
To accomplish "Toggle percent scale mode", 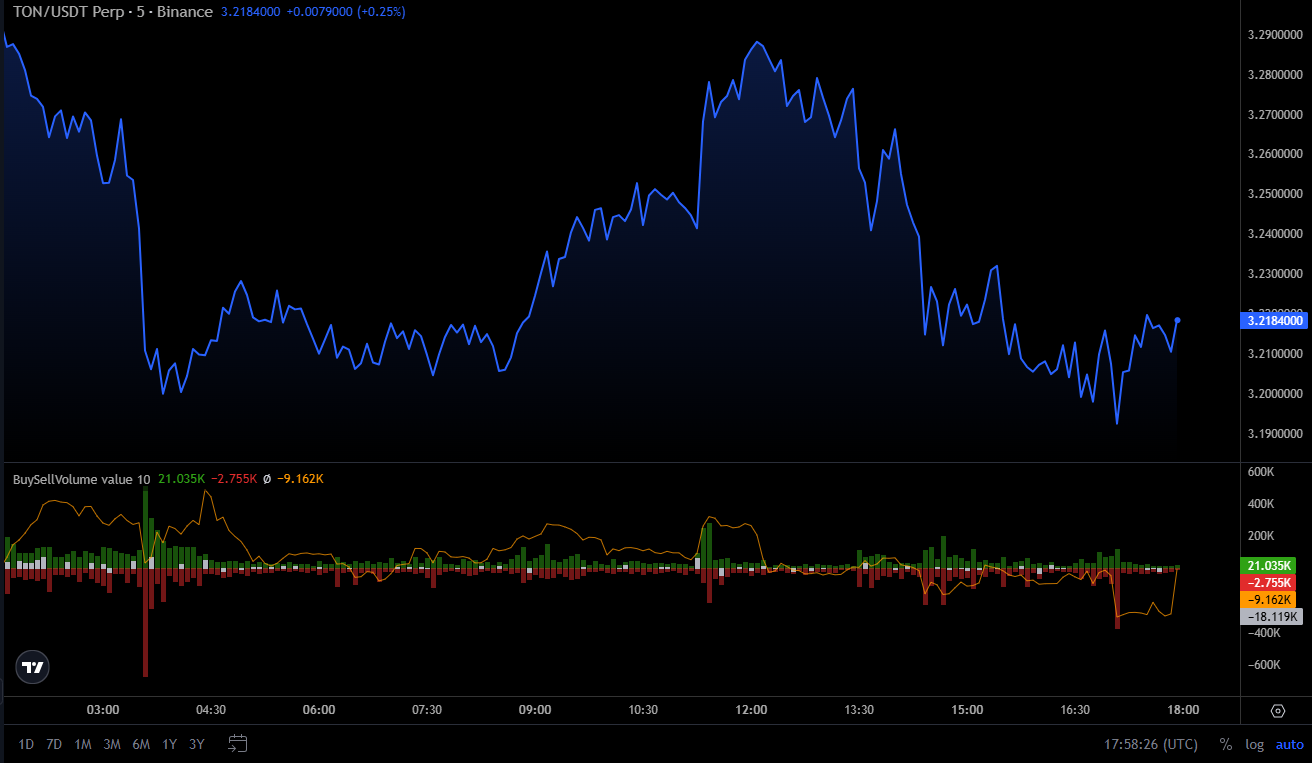I will (x=1226, y=744).
